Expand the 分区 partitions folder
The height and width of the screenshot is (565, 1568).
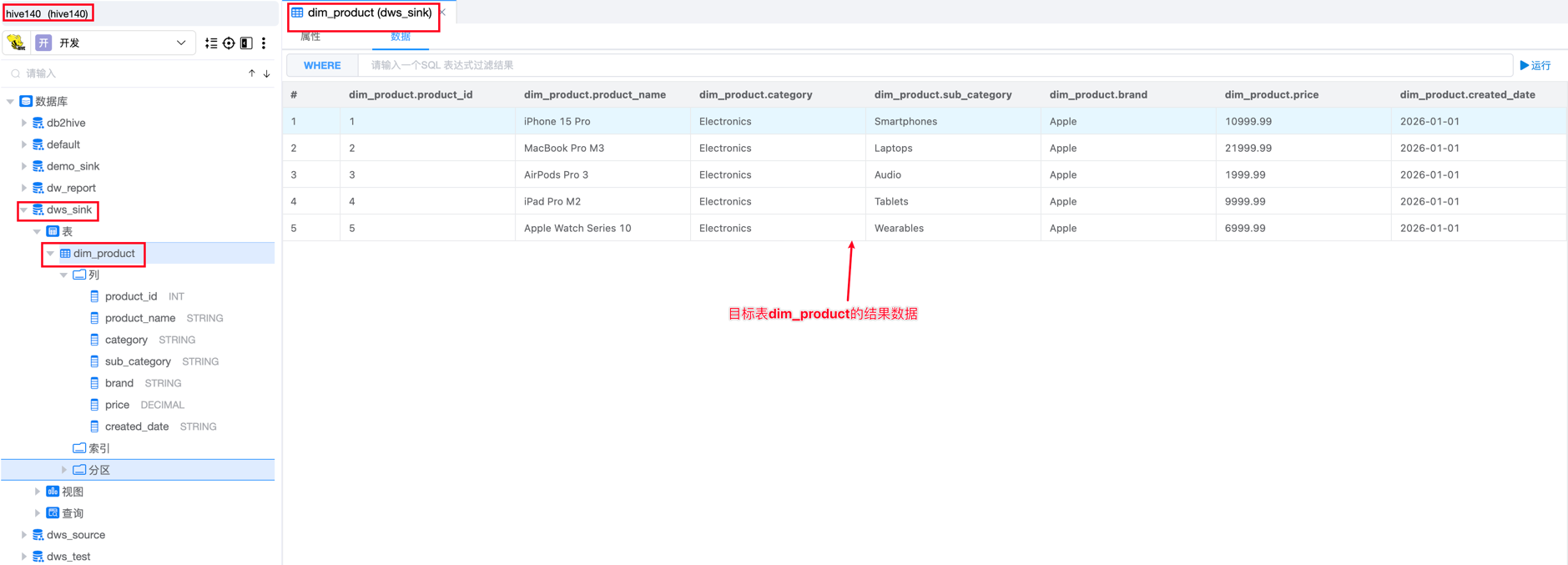click(x=64, y=470)
